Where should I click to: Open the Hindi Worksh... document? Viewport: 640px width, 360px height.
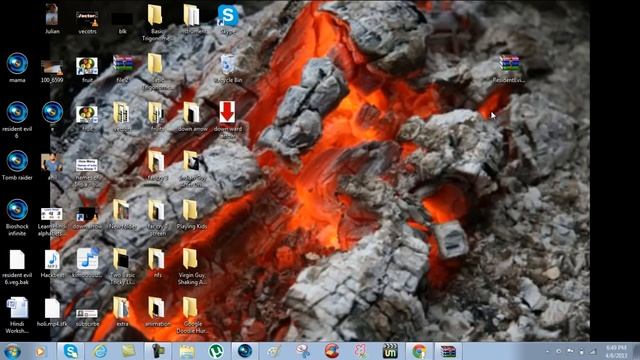click(x=17, y=315)
